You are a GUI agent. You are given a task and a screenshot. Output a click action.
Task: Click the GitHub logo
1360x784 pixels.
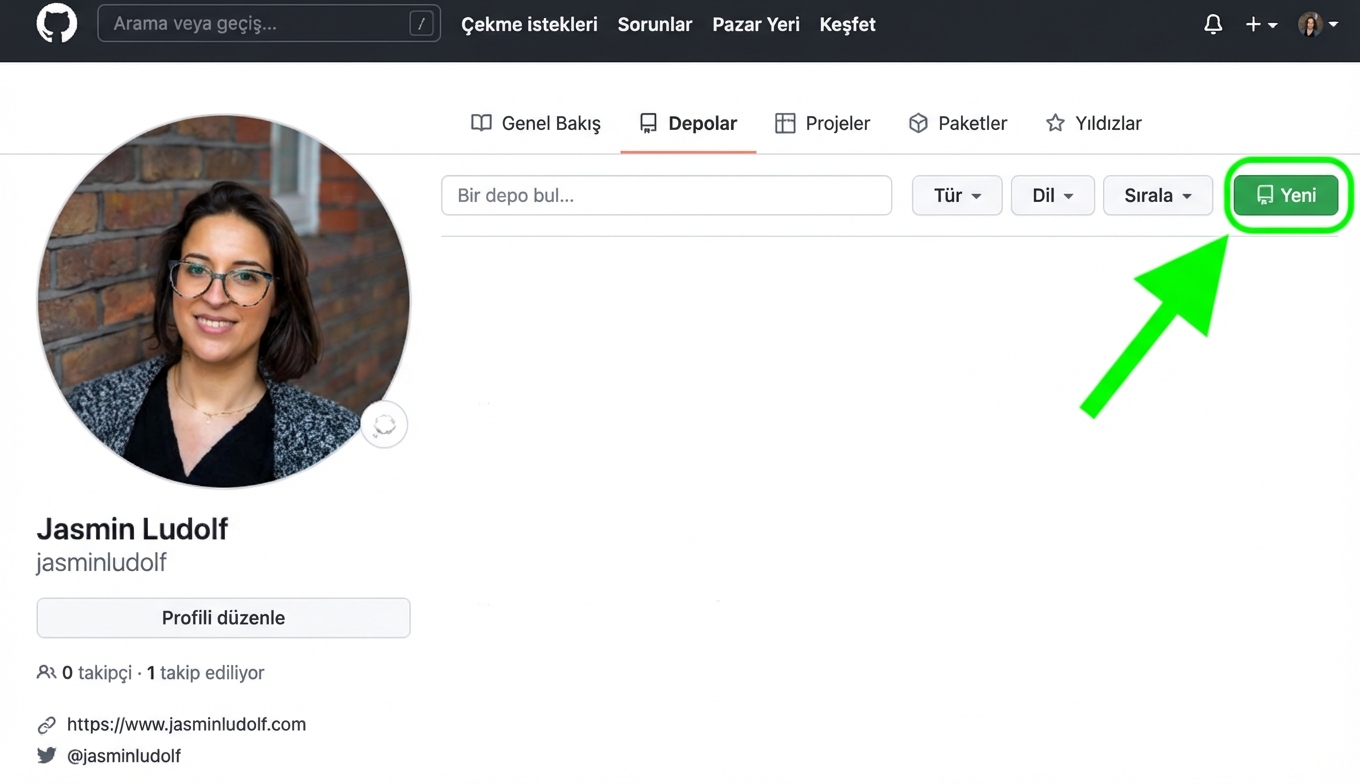point(56,24)
